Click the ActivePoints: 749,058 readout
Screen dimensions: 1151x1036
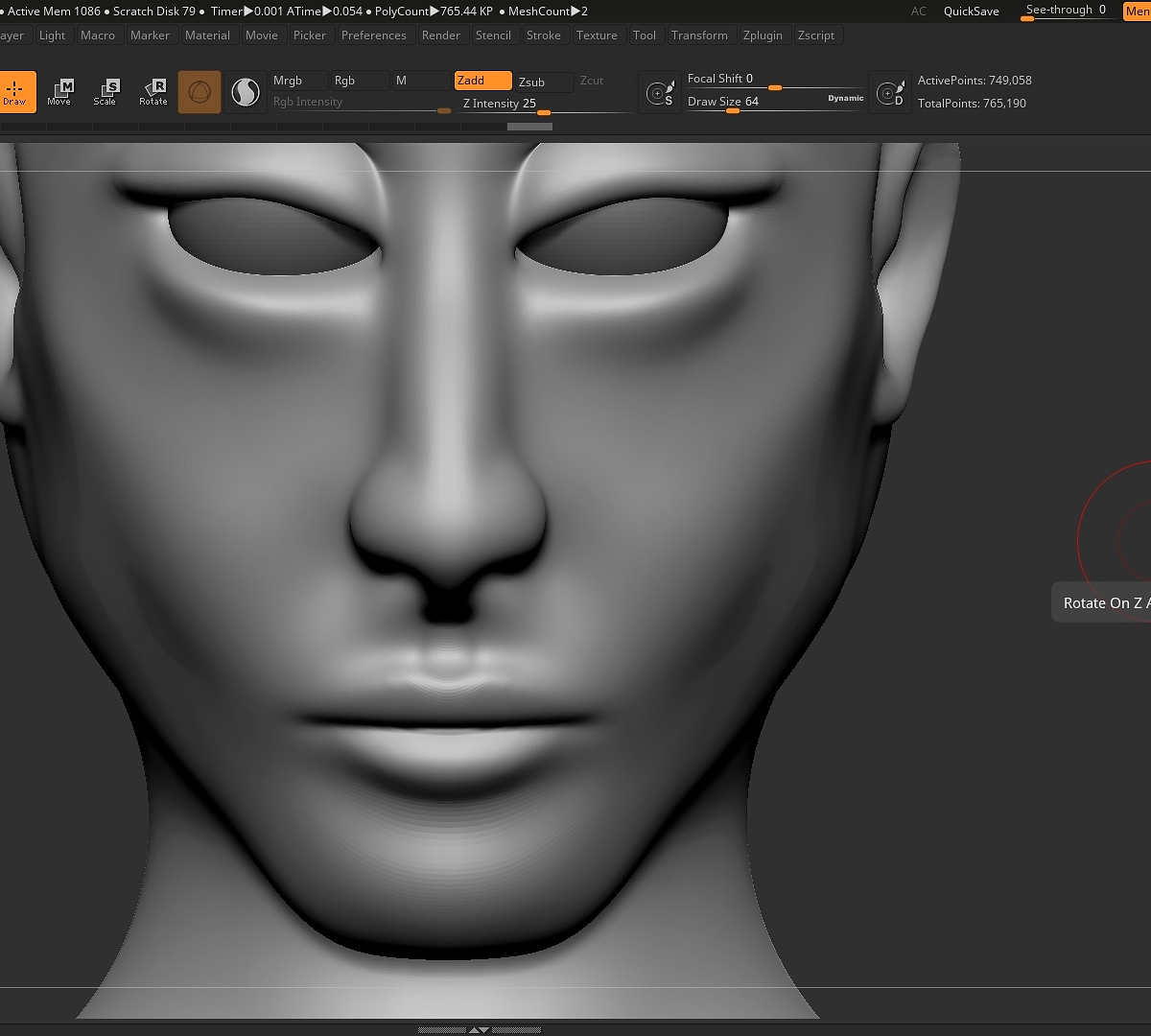click(x=975, y=81)
